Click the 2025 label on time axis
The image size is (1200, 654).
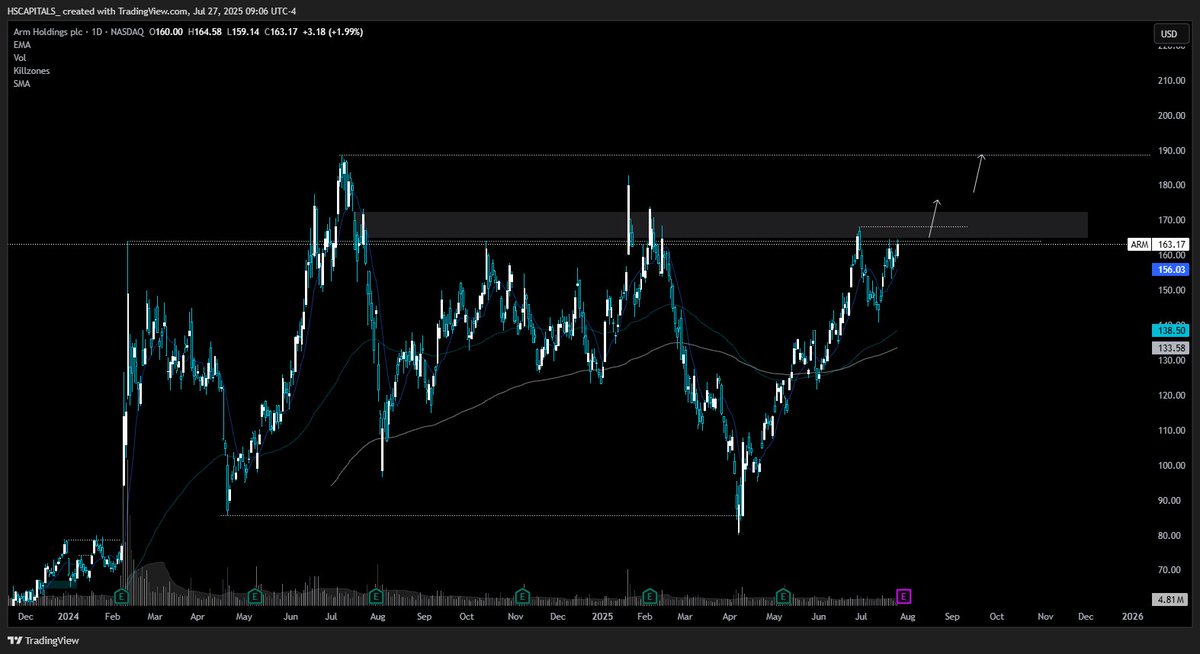click(600, 618)
